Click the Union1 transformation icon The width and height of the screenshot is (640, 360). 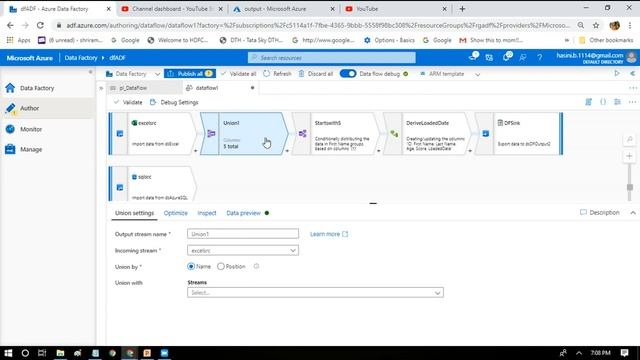coord(211,133)
